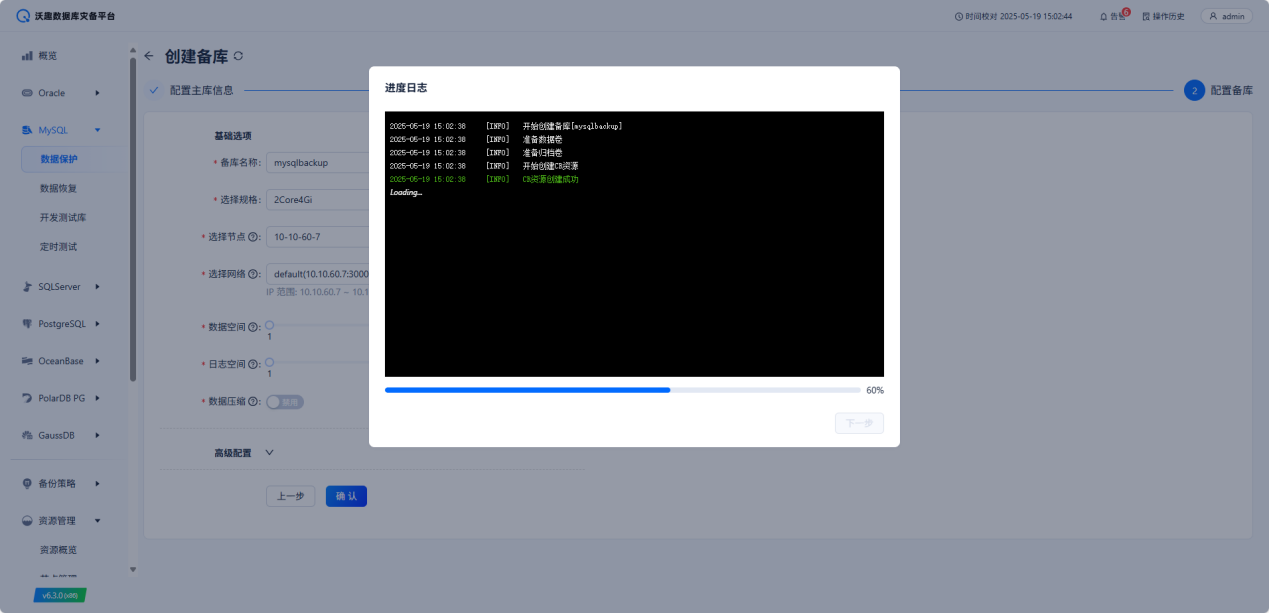Image resolution: width=1269 pixels, height=613 pixels.
Task: Click the 'Loading...' text in the log
Action: 406,192
